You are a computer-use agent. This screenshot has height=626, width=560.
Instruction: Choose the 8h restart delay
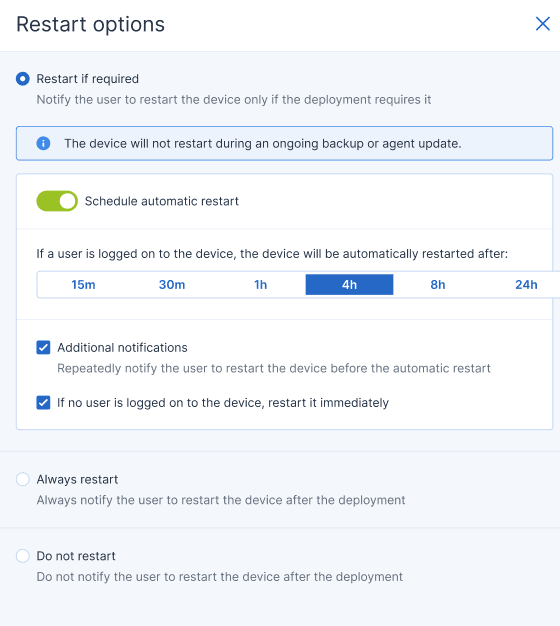point(438,285)
